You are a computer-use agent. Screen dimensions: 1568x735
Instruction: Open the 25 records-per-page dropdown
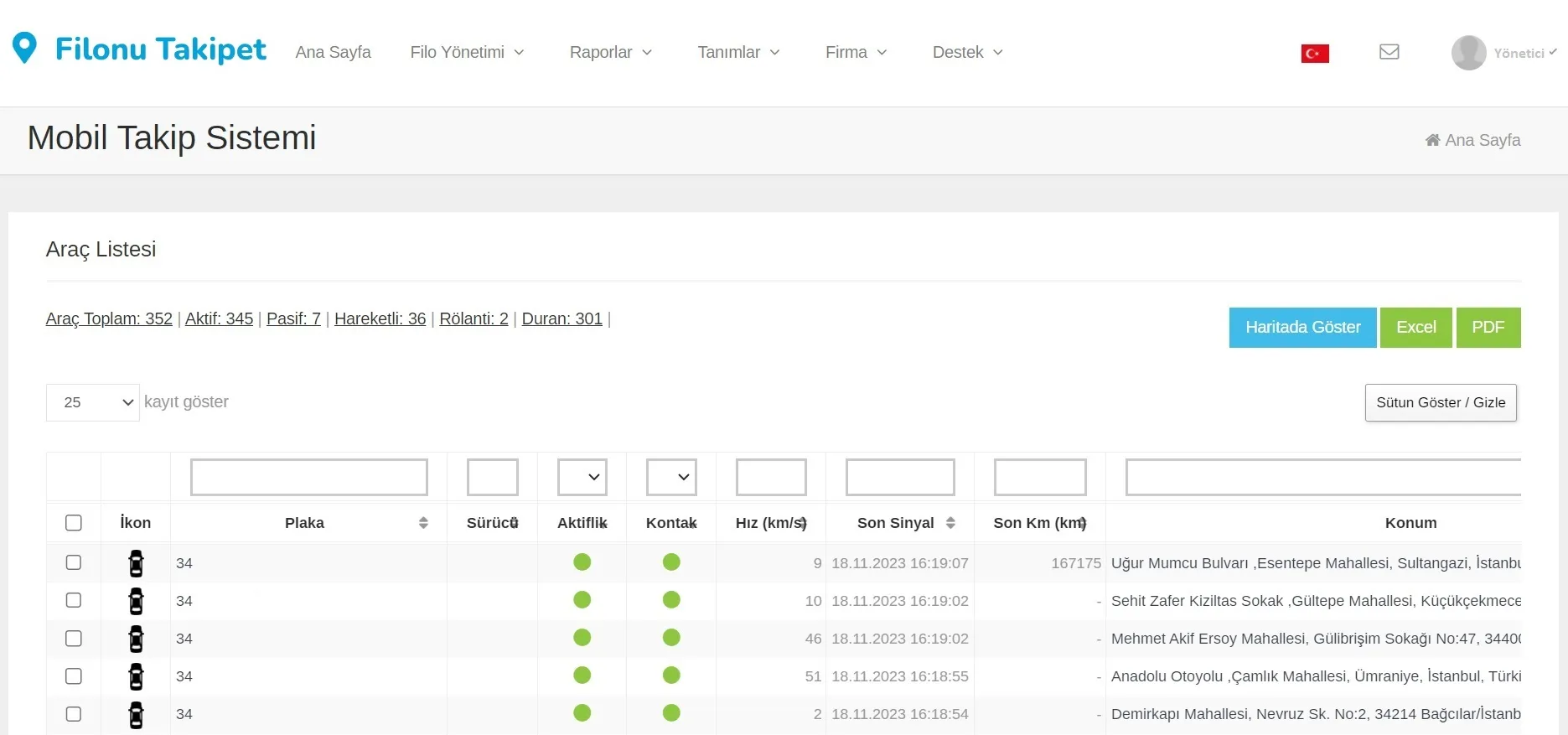[93, 402]
